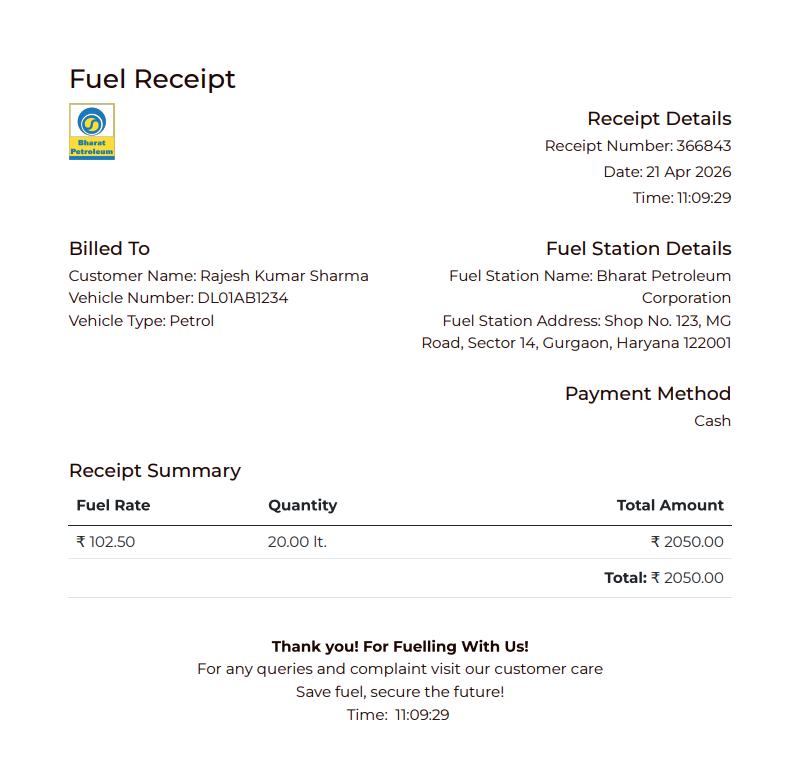Click the Vehicle Number DL01AB1234 line
Screen dimensions: 793x771
pyautogui.click(x=179, y=298)
